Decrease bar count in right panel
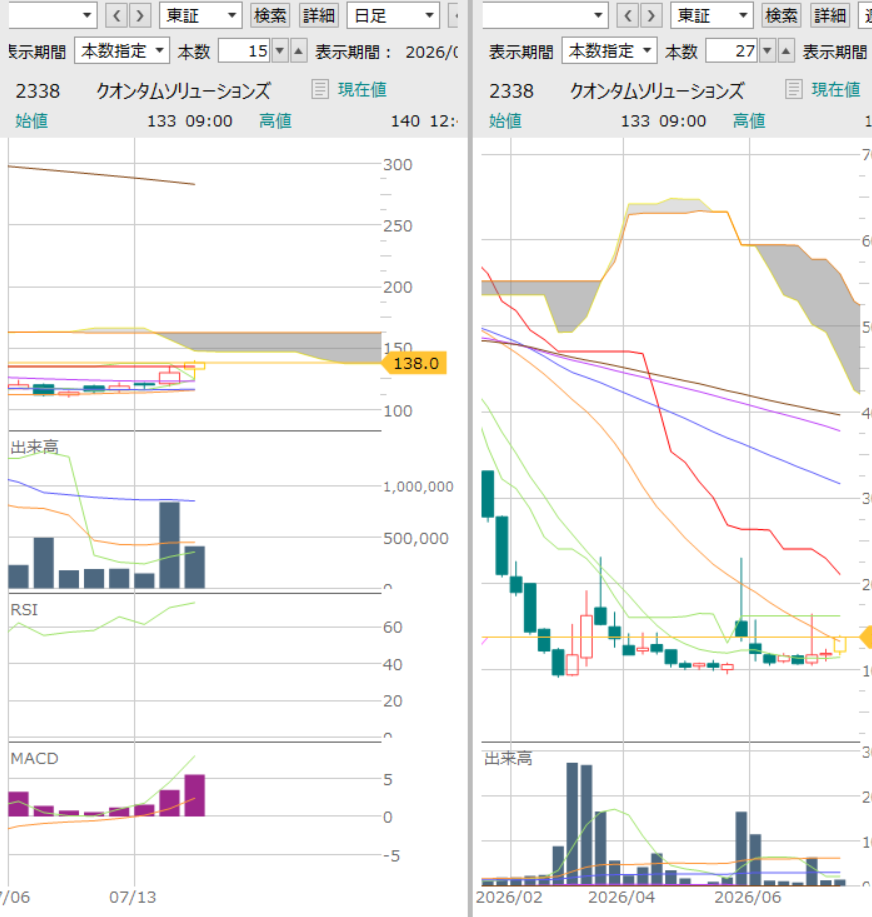Image resolution: width=872 pixels, height=917 pixels. 767,51
